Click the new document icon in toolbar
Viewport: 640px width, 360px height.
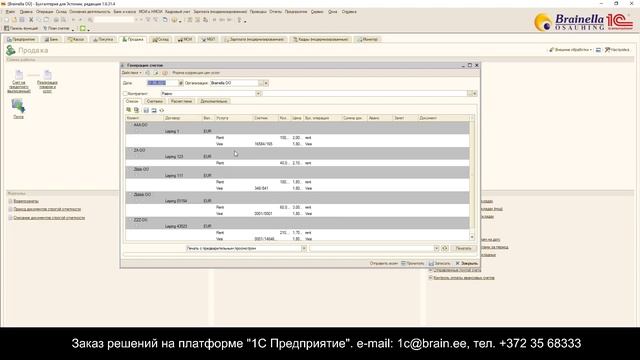[x=7, y=20]
